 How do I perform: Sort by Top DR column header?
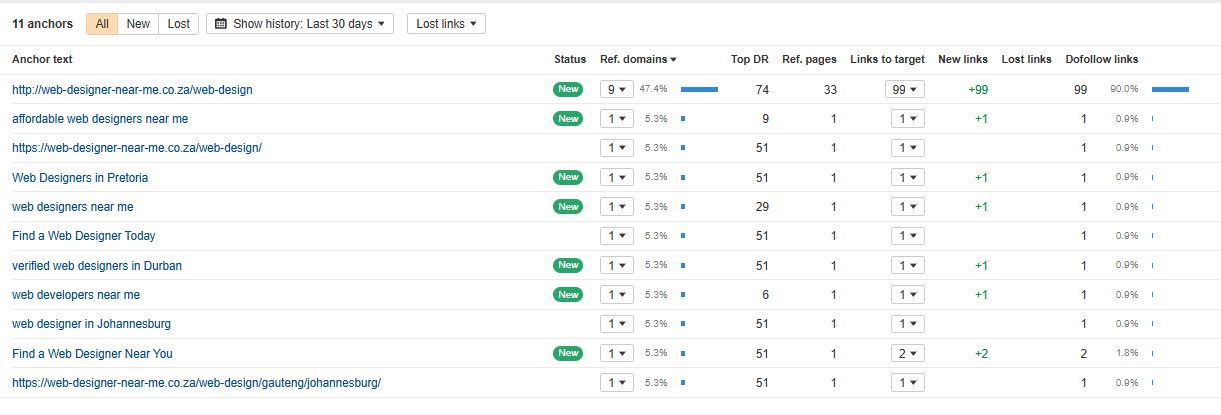click(749, 60)
